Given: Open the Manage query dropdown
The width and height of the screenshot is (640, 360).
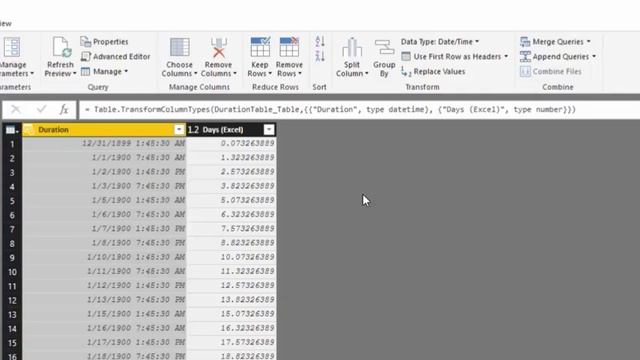Looking at the screenshot, I should click(x=105, y=71).
